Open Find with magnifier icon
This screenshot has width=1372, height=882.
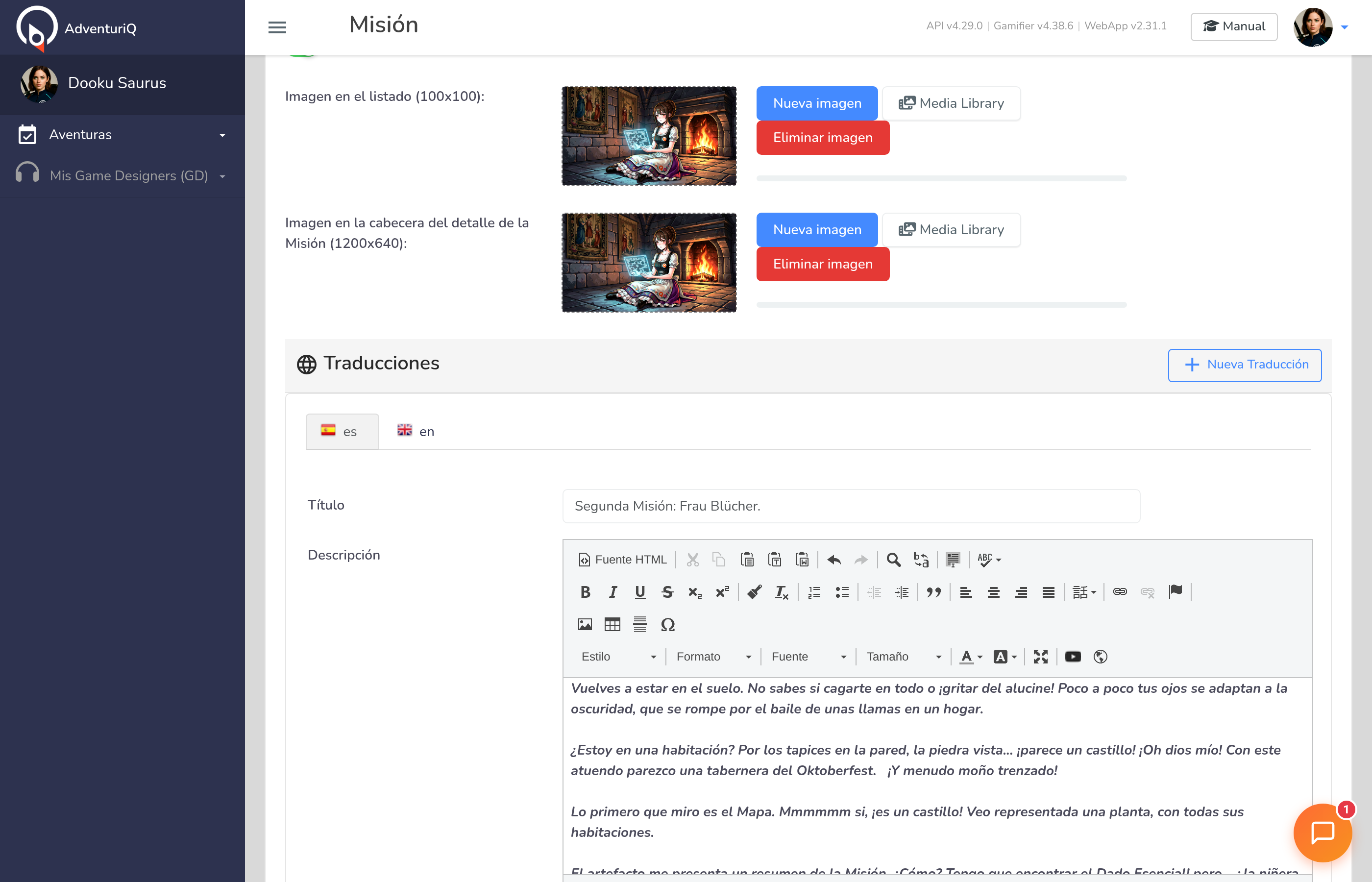[893, 560]
